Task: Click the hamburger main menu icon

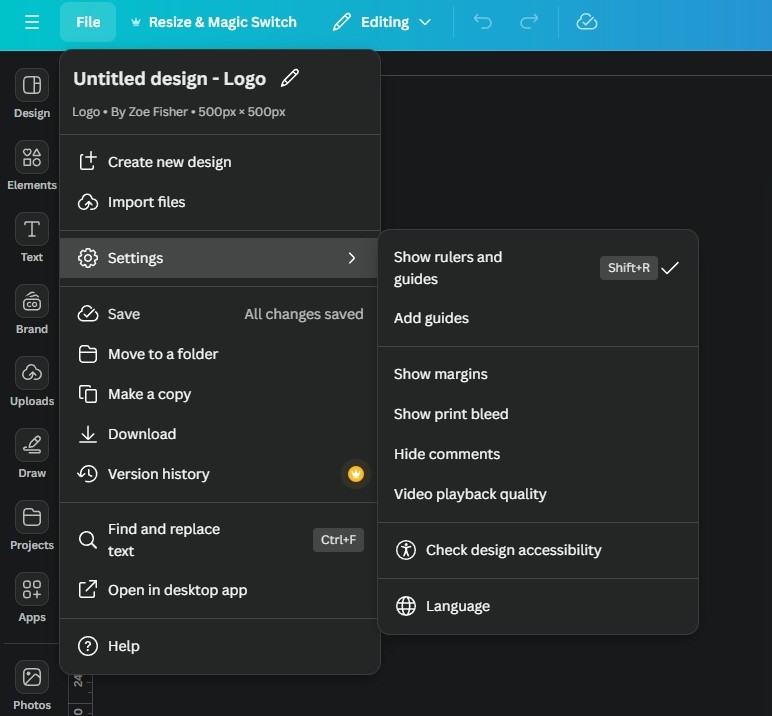Action: pos(32,22)
